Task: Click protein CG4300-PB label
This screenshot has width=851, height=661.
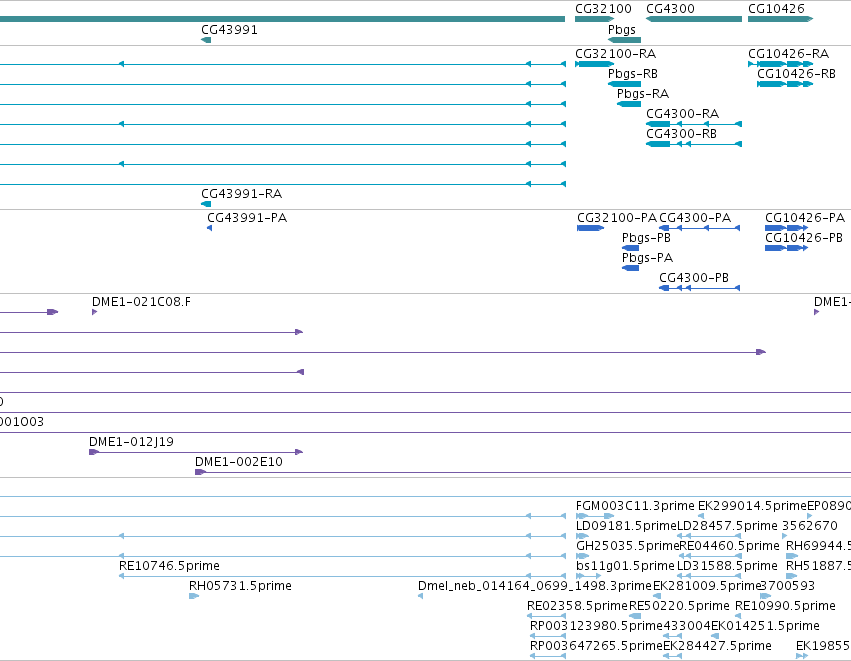Action: click(x=694, y=278)
